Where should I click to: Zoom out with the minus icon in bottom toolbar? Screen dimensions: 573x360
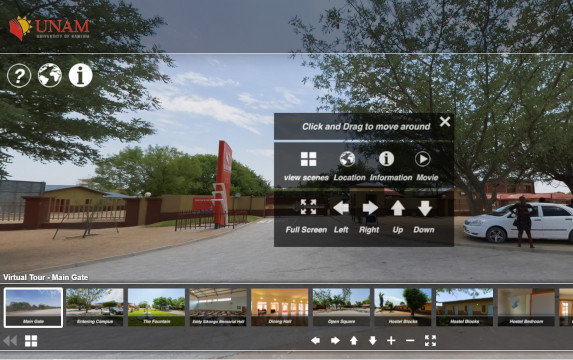(410, 341)
